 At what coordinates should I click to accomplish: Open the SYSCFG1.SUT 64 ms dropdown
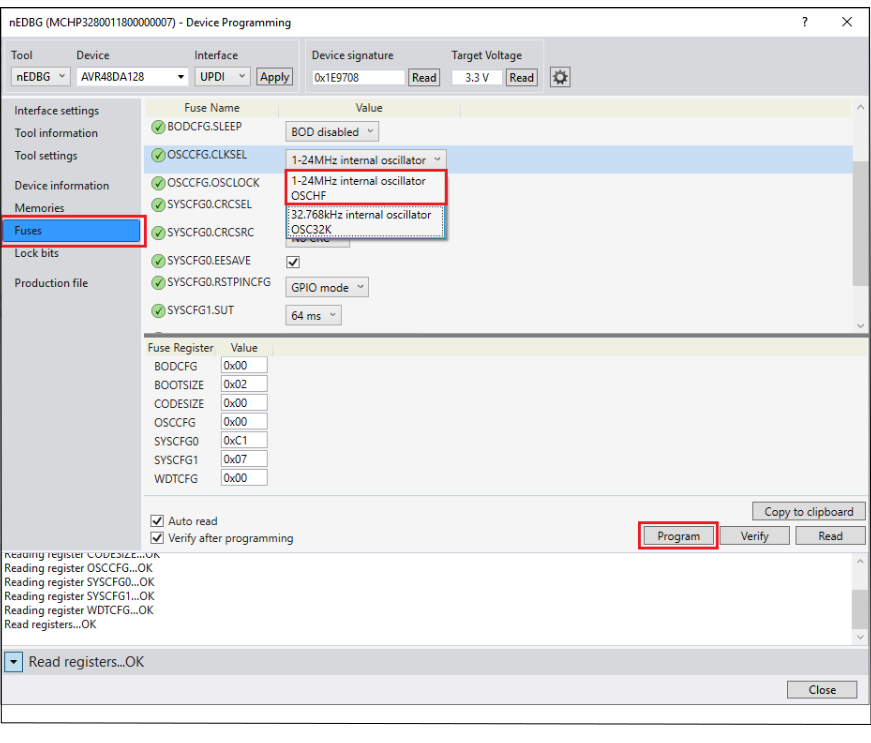tap(314, 316)
